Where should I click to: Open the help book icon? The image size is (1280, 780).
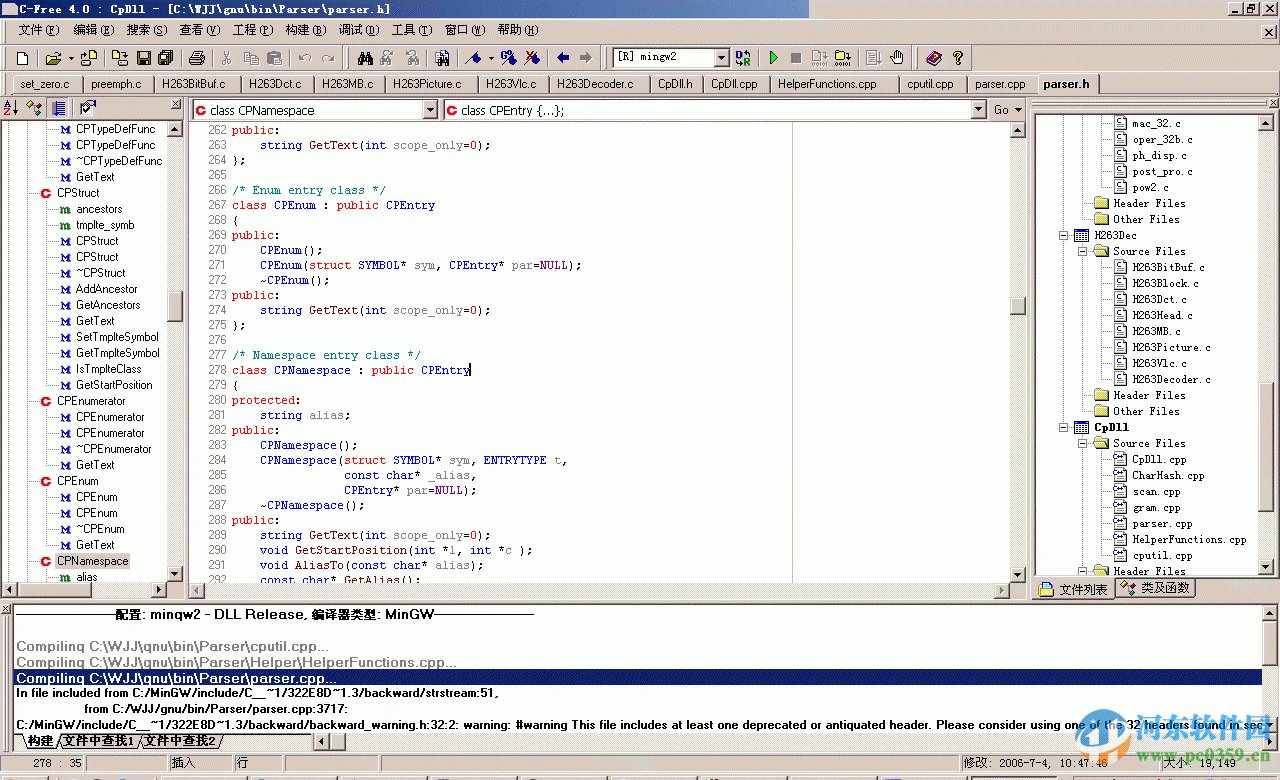933,57
